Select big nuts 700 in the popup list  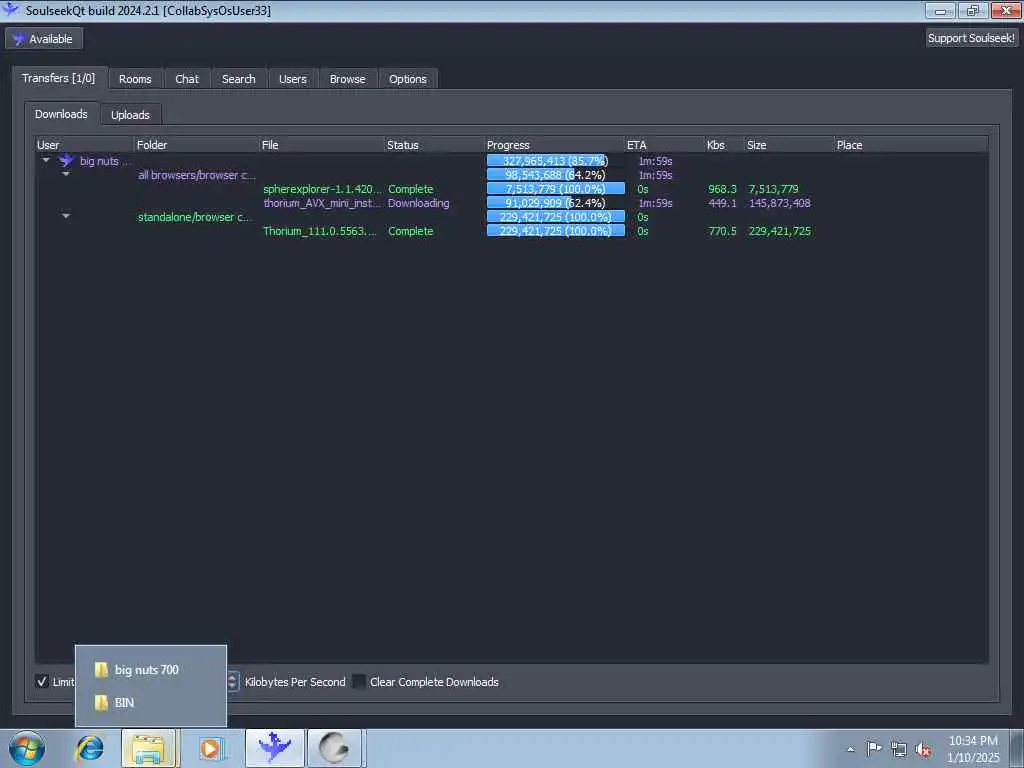pos(151,669)
